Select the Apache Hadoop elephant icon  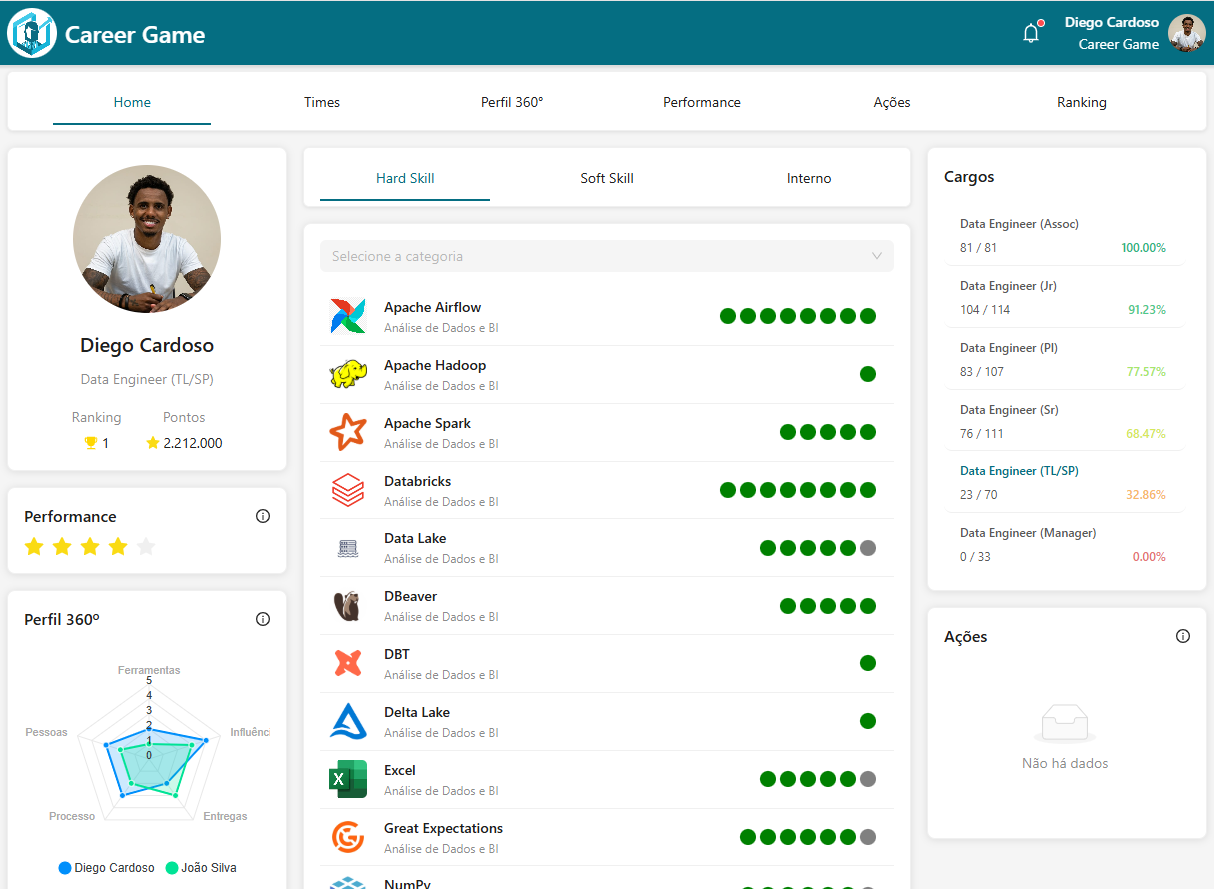pos(345,373)
